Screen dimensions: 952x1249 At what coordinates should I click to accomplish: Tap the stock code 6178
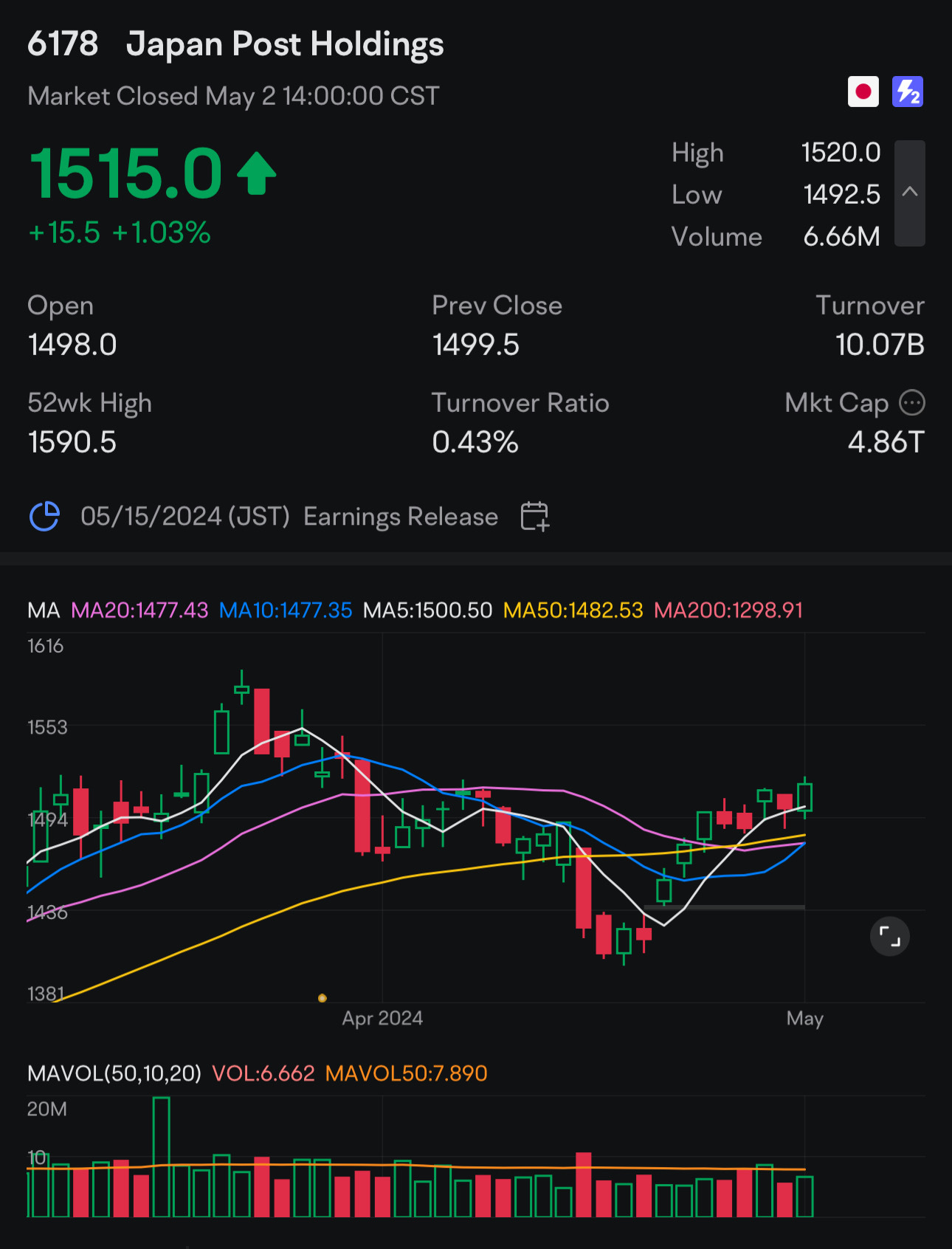point(63,44)
